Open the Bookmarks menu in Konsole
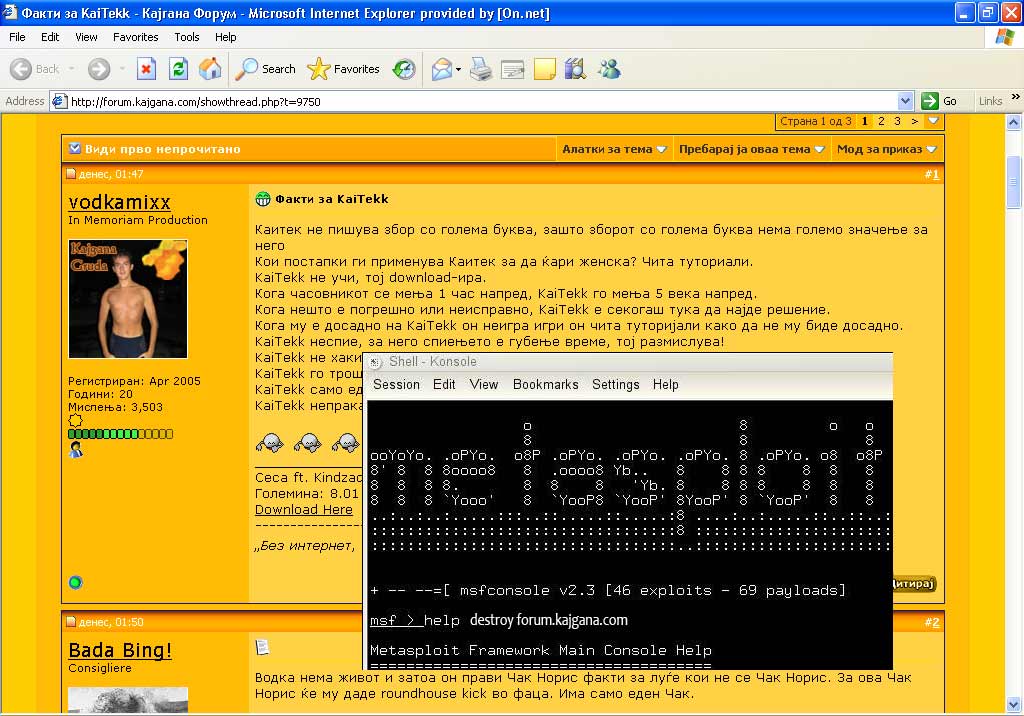 pyautogui.click(x=545, y=384)
